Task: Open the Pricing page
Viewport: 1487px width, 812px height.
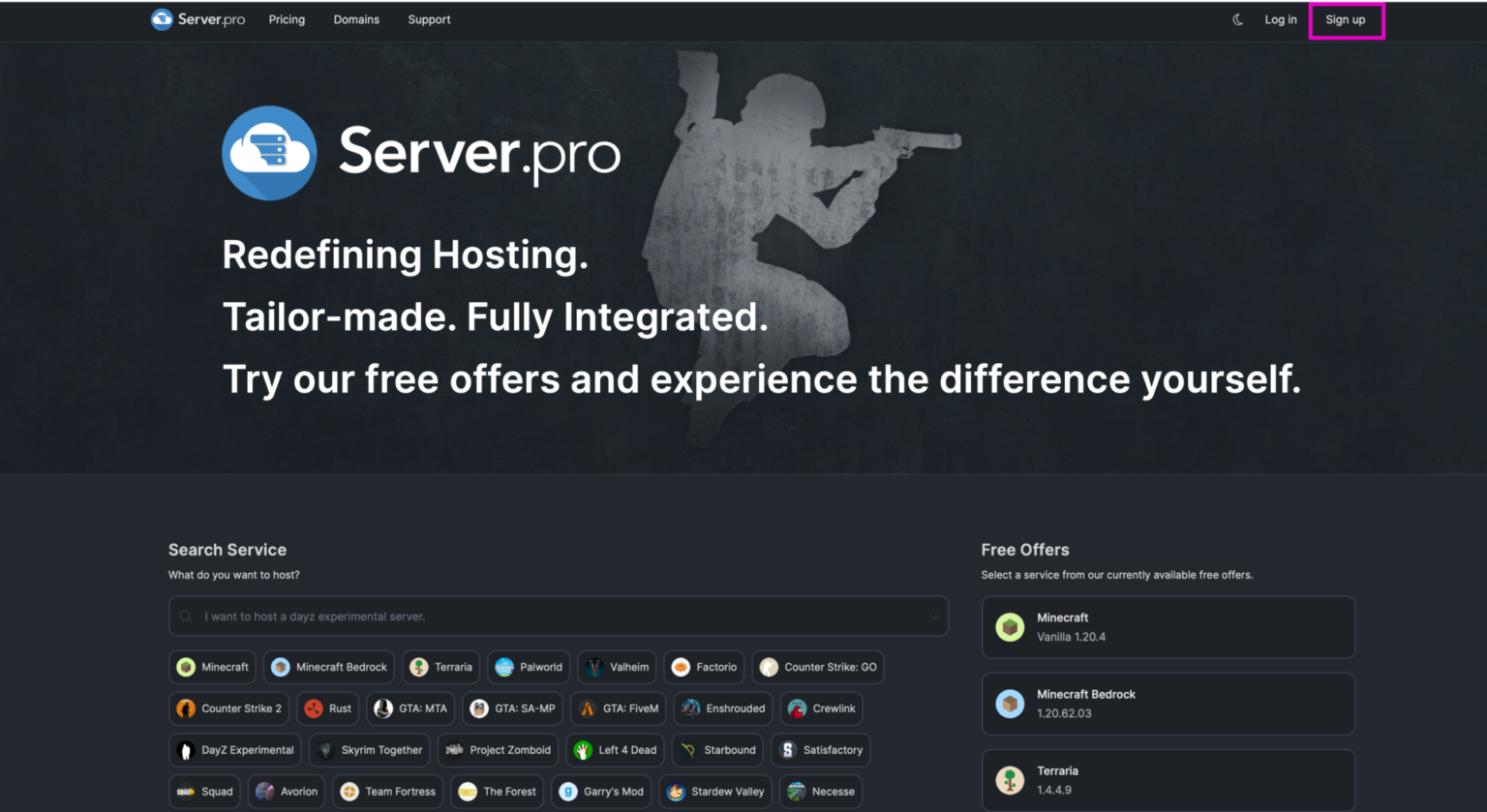Action: [287, 19]
